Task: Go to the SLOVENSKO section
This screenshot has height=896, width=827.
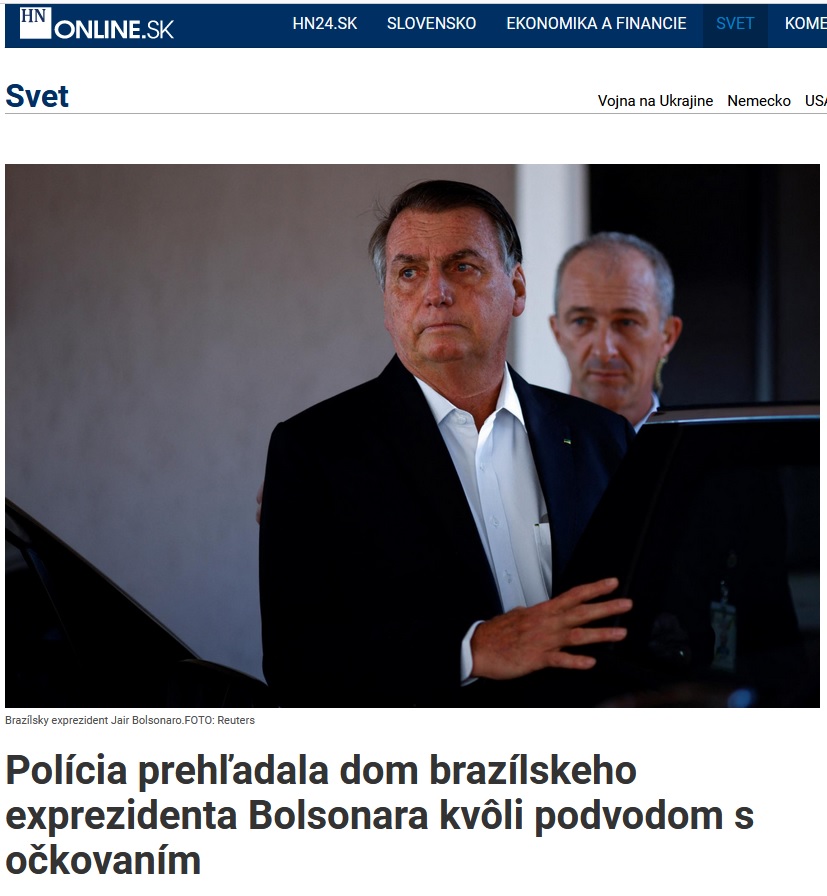Action: (432, 23)
